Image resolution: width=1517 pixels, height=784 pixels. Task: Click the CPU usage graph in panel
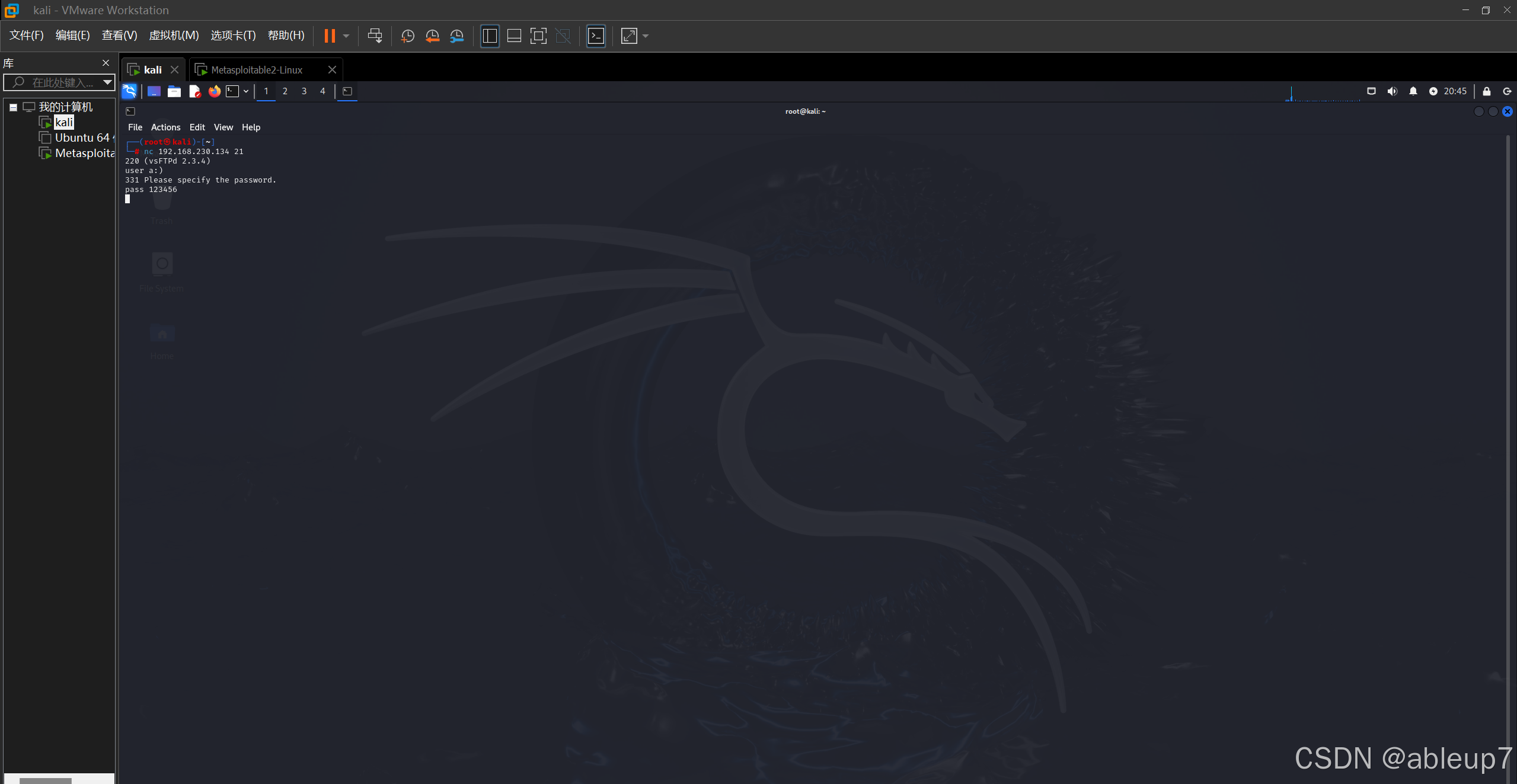(1323, 92)
